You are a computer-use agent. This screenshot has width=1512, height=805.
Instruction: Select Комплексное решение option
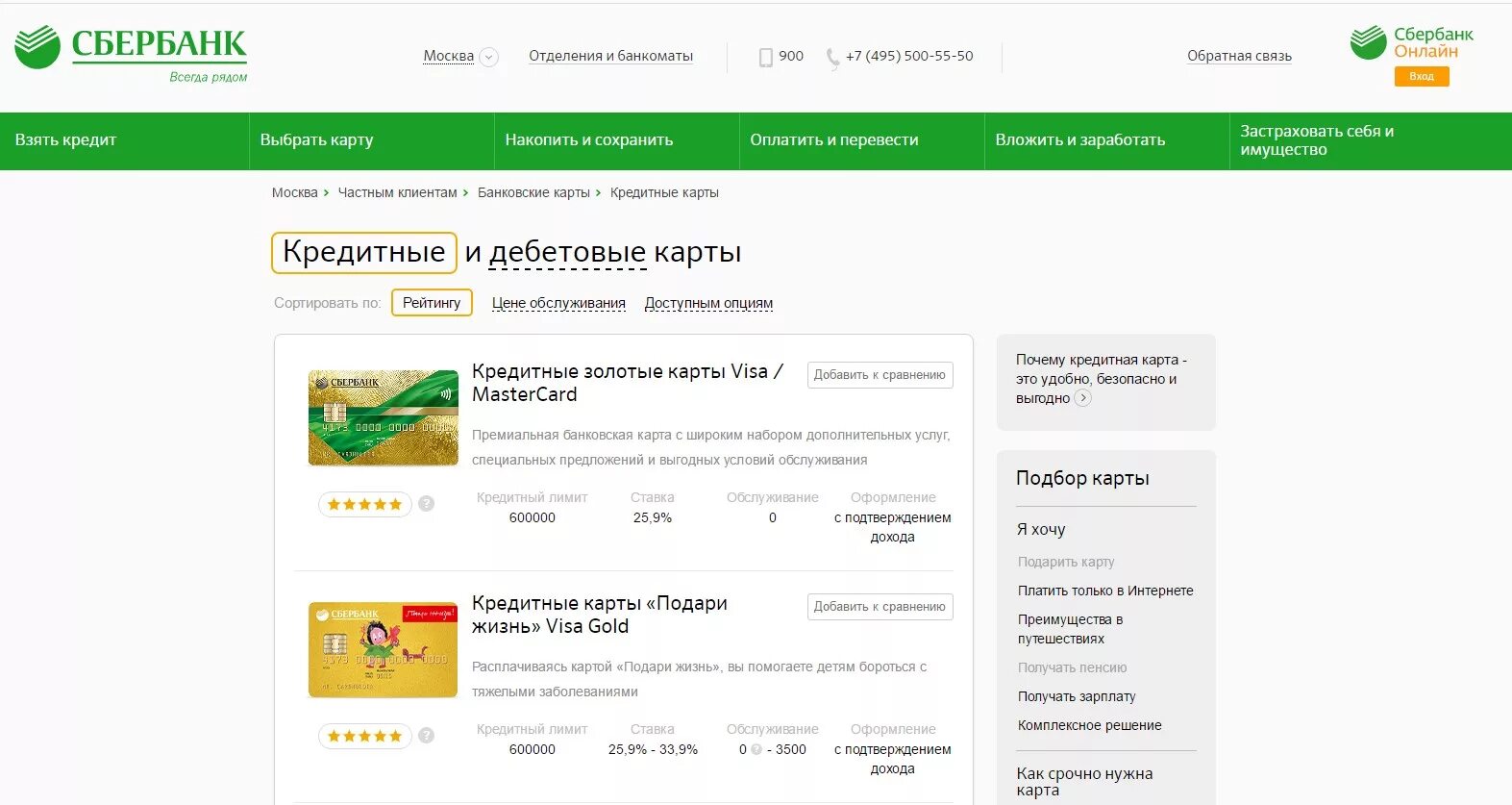point(1089,725)
